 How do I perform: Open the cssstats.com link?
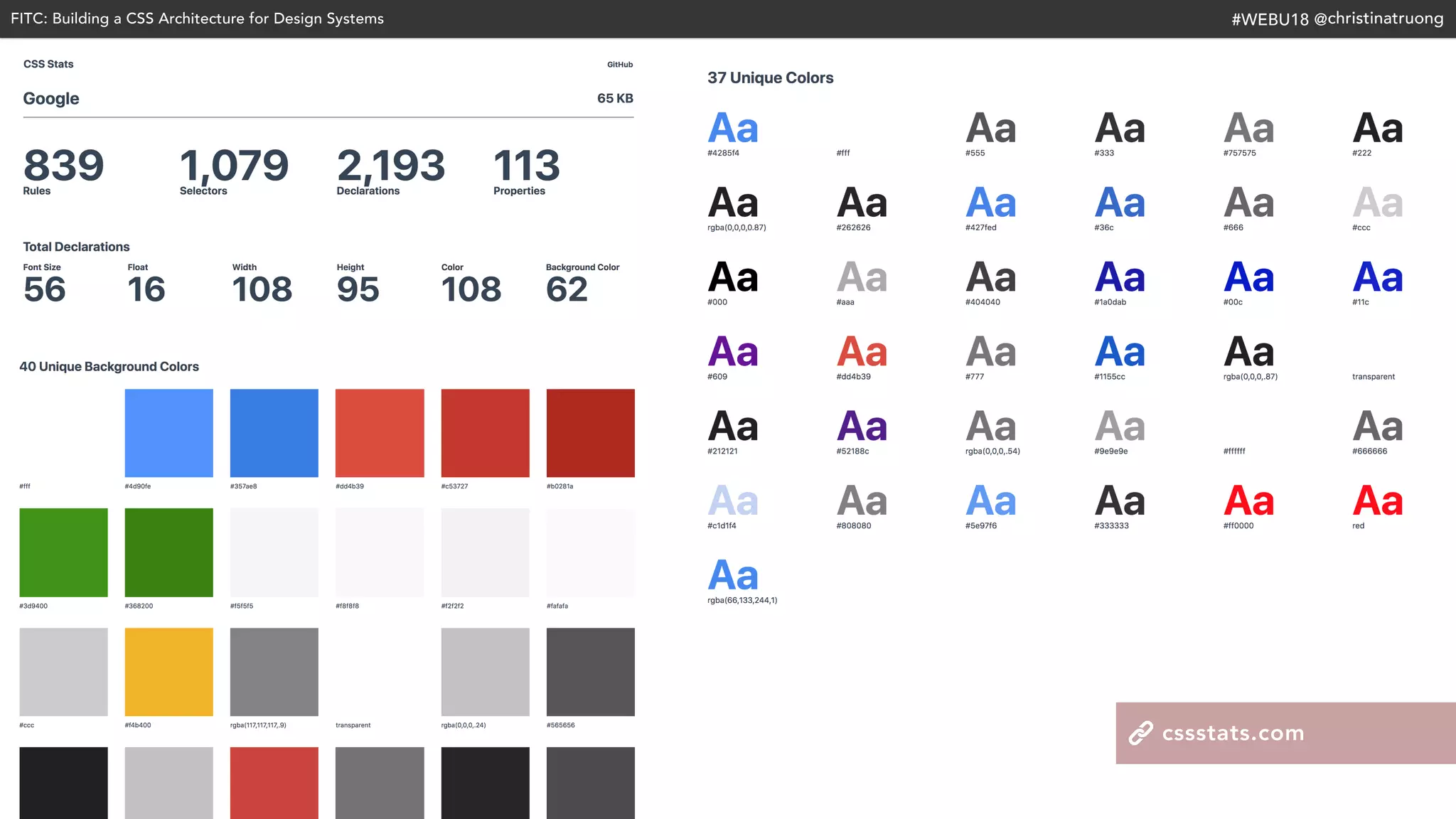tap(1233, 733)
